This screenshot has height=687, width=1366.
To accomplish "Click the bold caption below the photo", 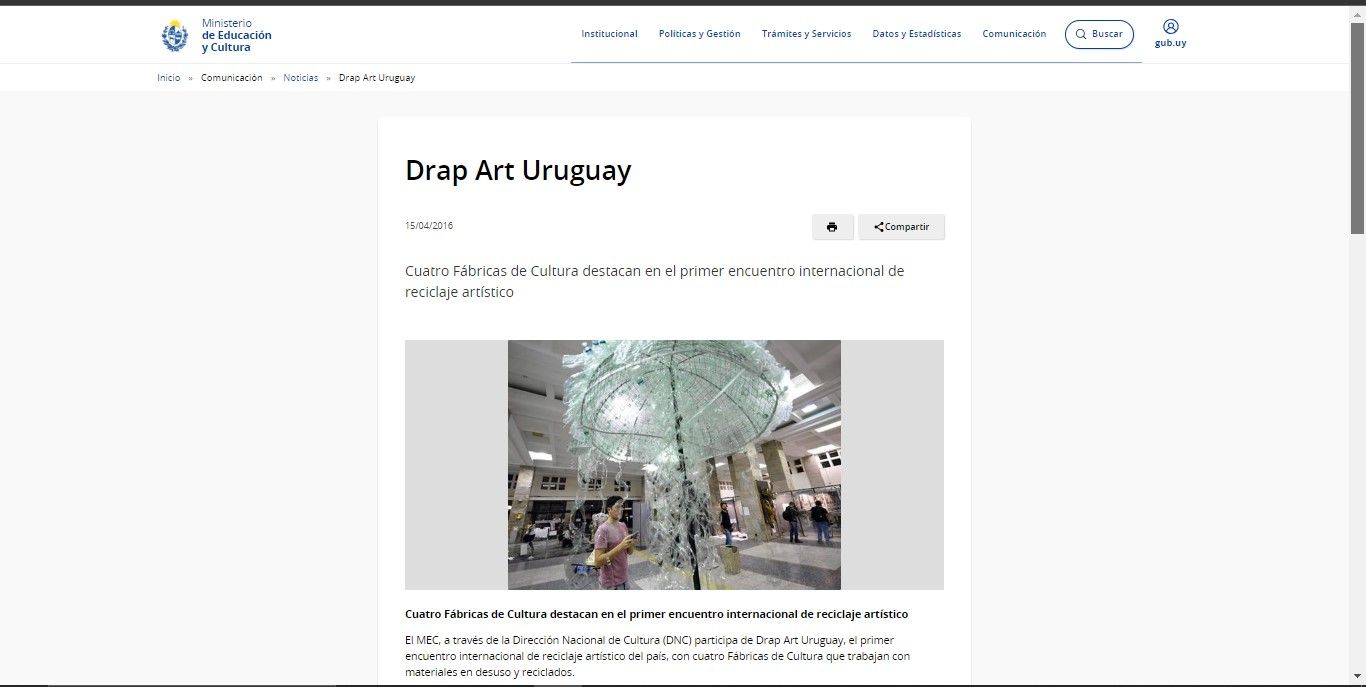I will (656, 614).
